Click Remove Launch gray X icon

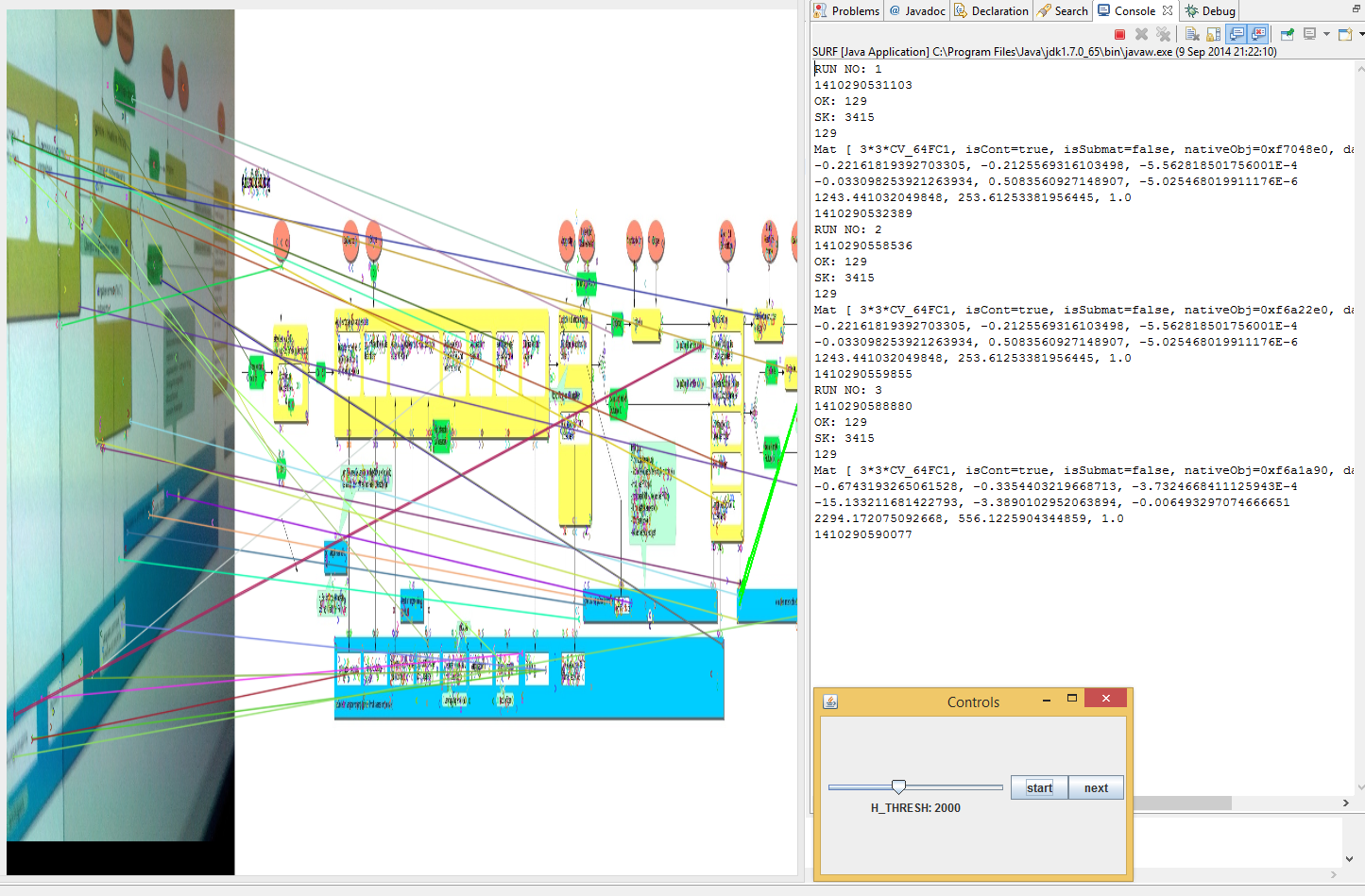1141,34
